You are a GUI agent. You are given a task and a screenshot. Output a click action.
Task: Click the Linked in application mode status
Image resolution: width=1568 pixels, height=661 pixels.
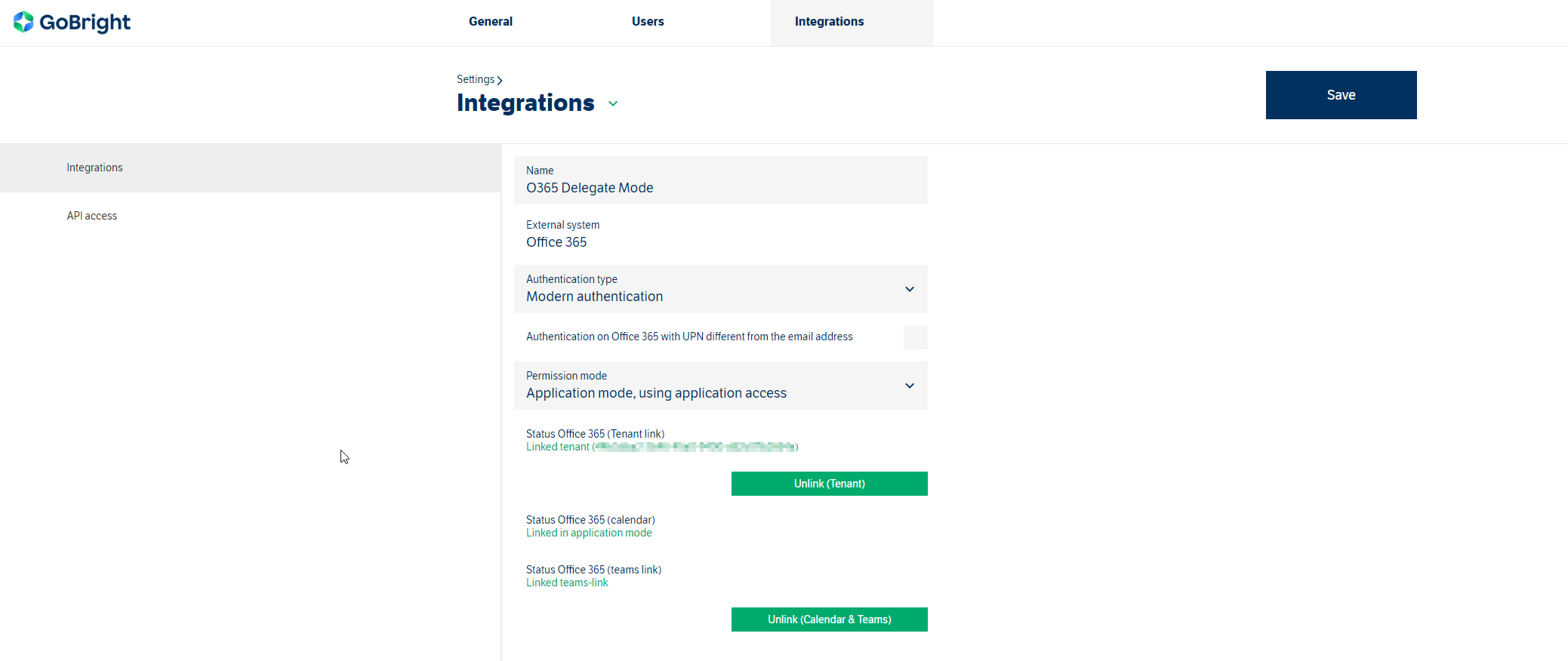point(589,533)
